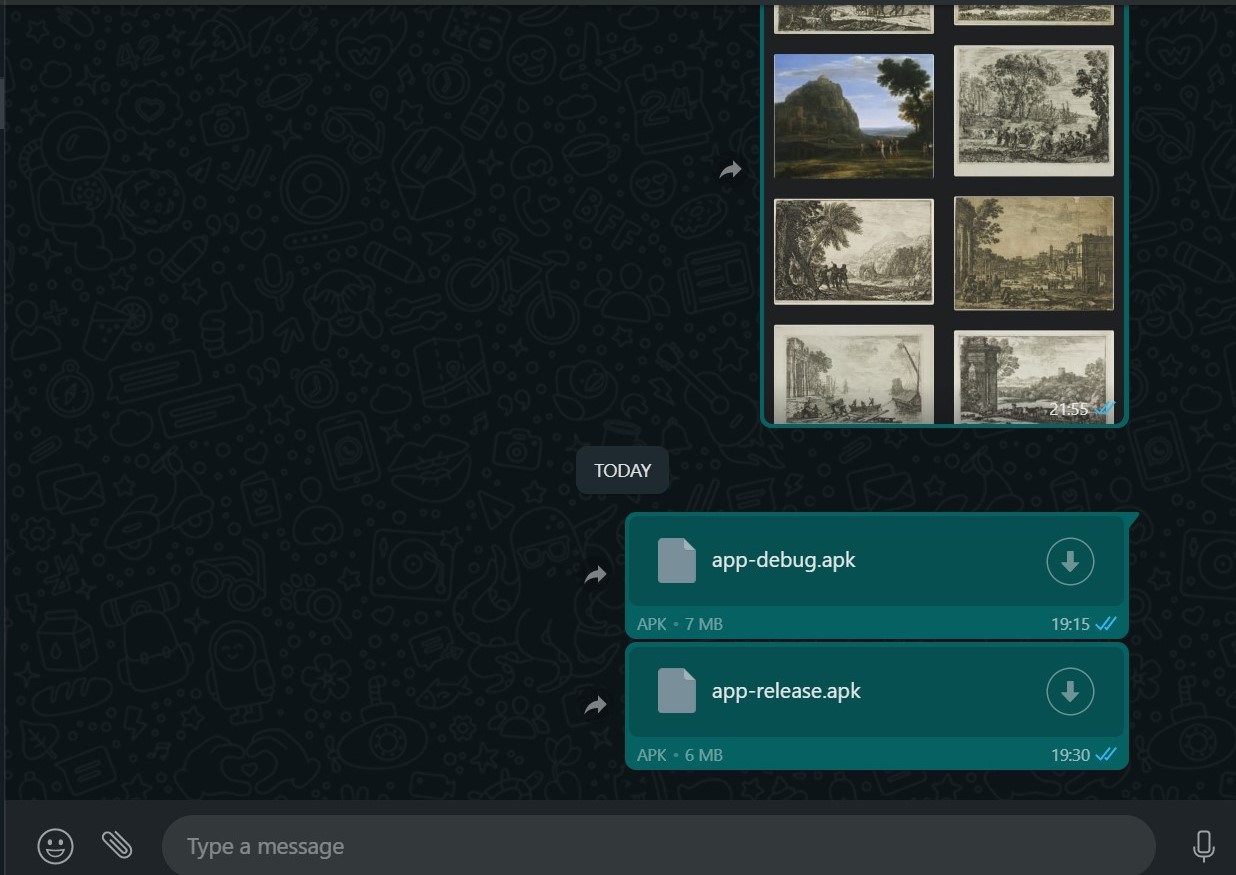Open the sepia city ruins thumbnail

click(x=1034, y=253)
